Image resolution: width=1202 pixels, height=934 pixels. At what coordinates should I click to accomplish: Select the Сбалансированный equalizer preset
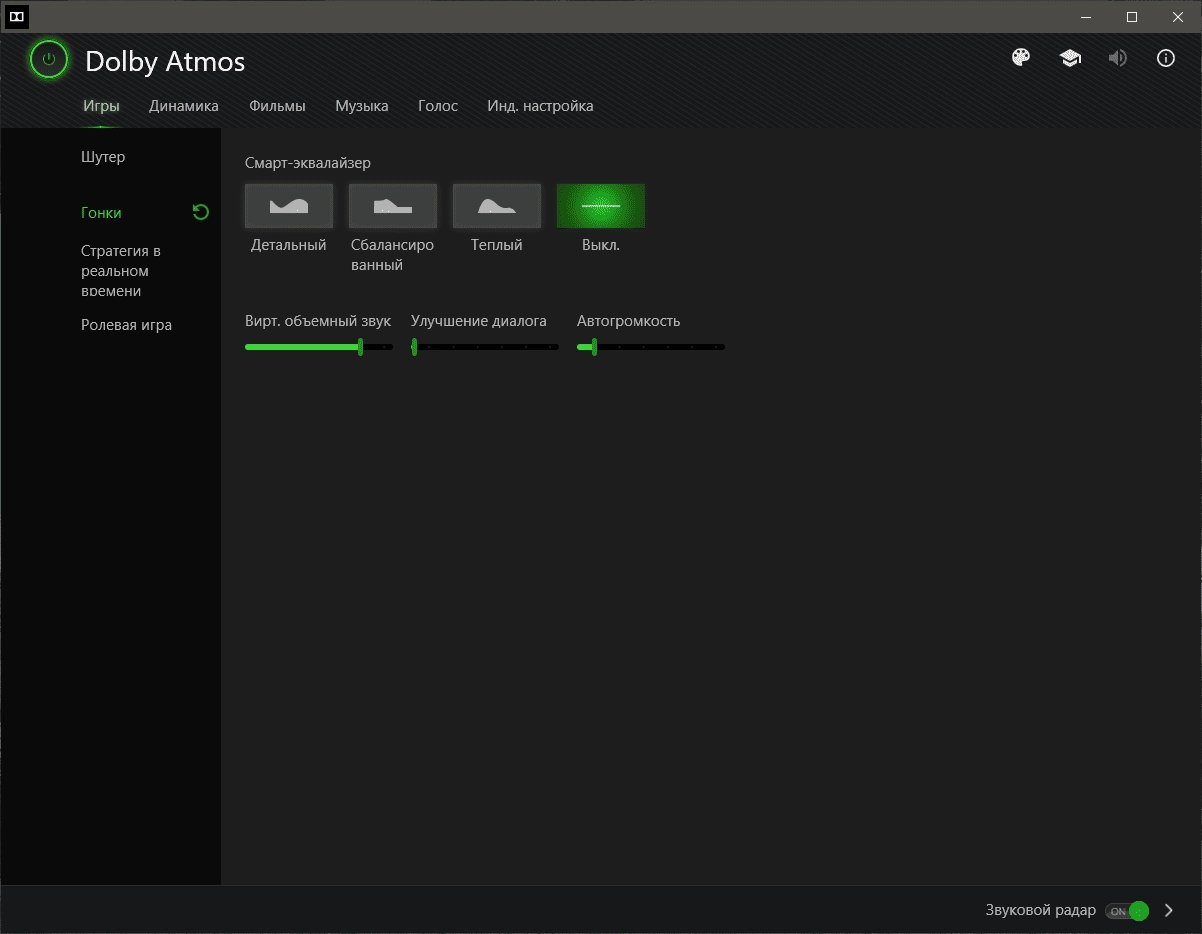coord(393,206)
